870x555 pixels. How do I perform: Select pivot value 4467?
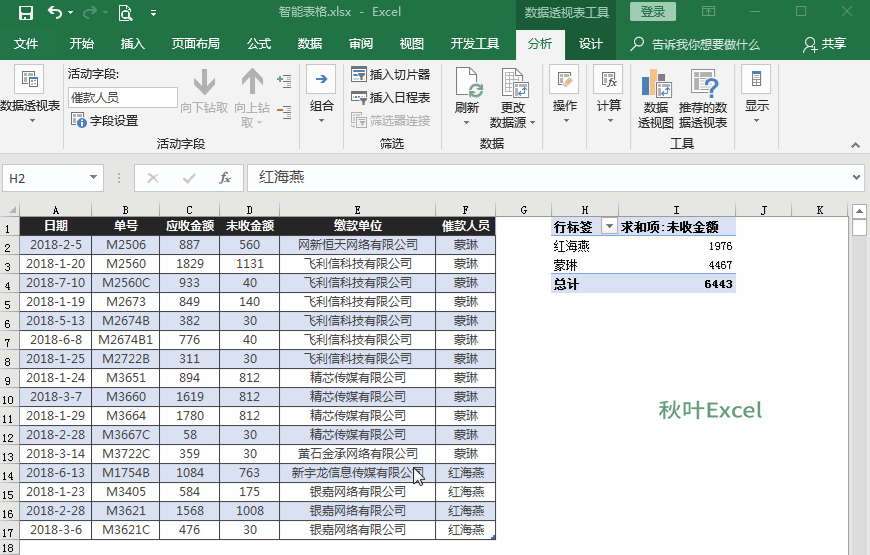click(677, 265)
